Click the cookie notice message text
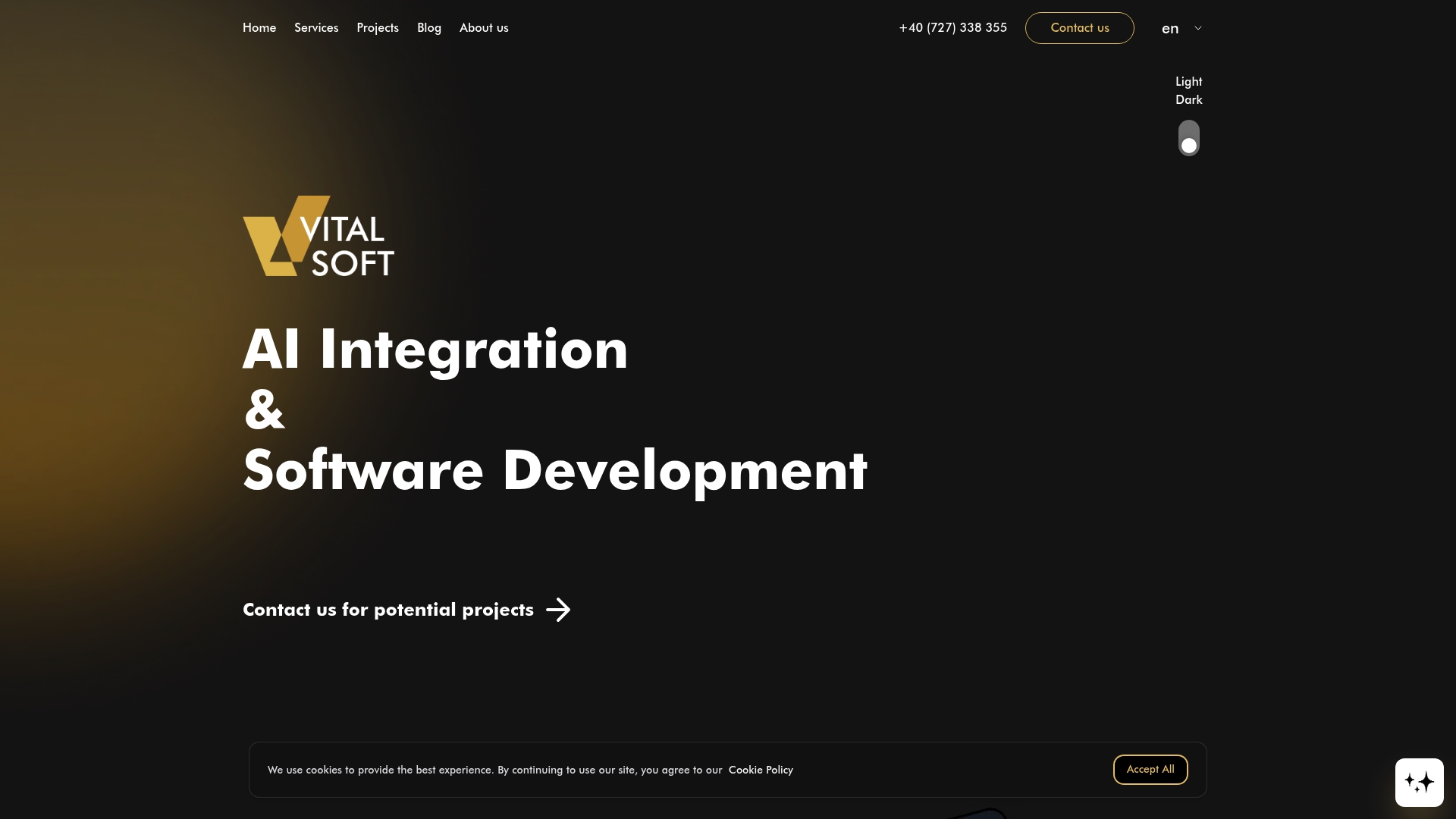Image resolution: width=1456 pixels, height=819 pixels. click(494, 770)
